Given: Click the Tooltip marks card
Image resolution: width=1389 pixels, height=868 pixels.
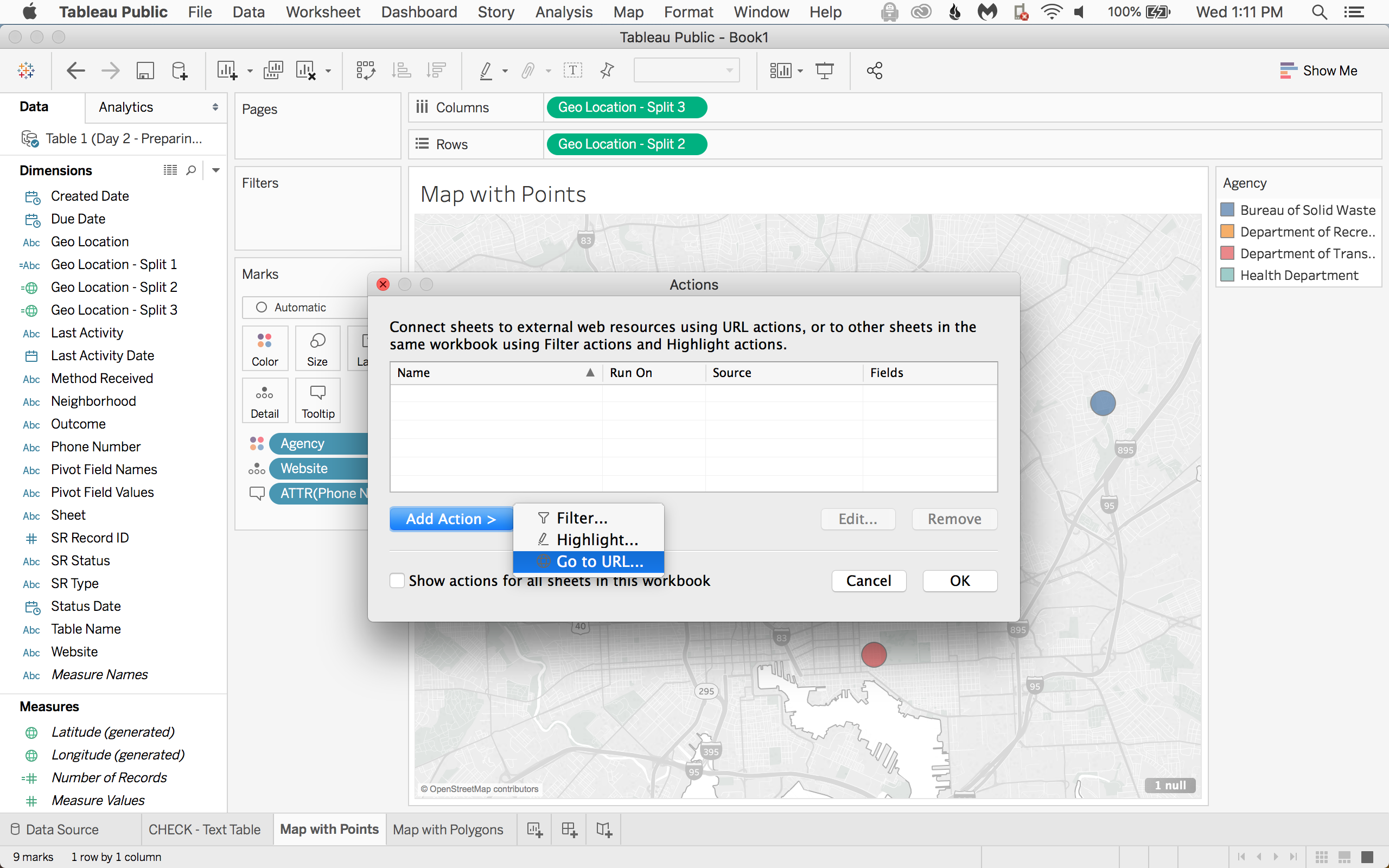Looking at the screenshot, I should tap(318, 401).
